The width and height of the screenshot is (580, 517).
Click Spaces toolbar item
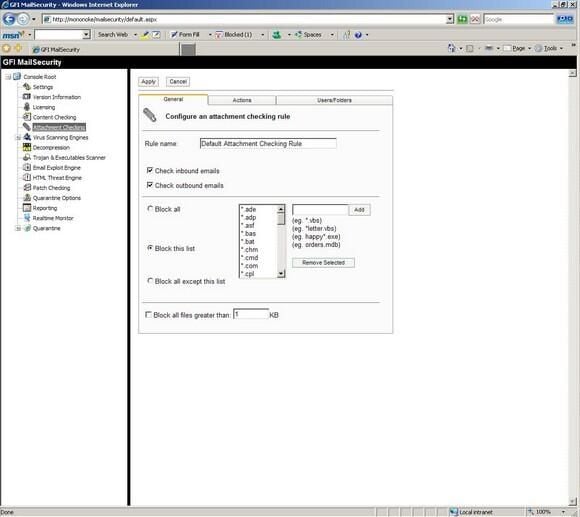[308, 35]
